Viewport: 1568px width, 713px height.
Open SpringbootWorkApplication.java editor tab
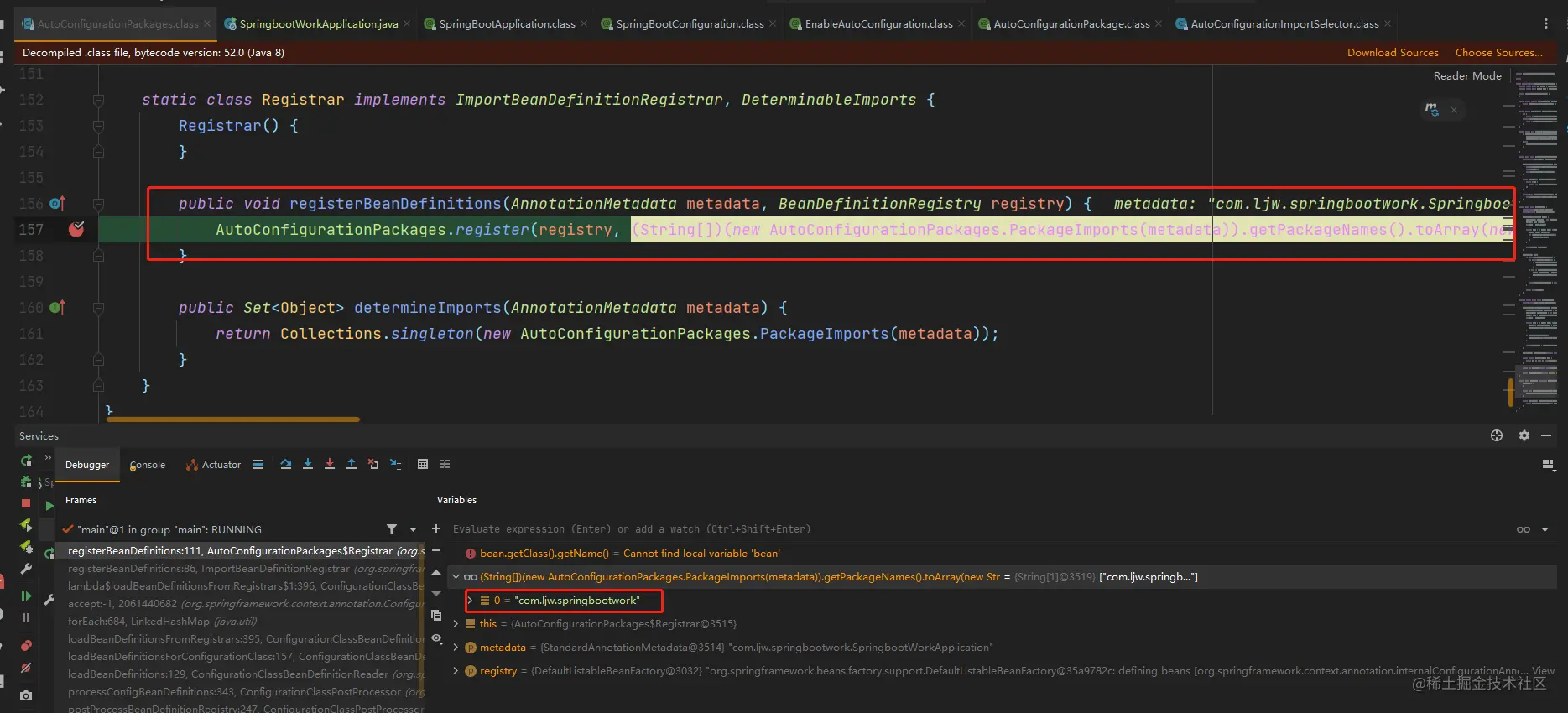click(x=319, y=24)
